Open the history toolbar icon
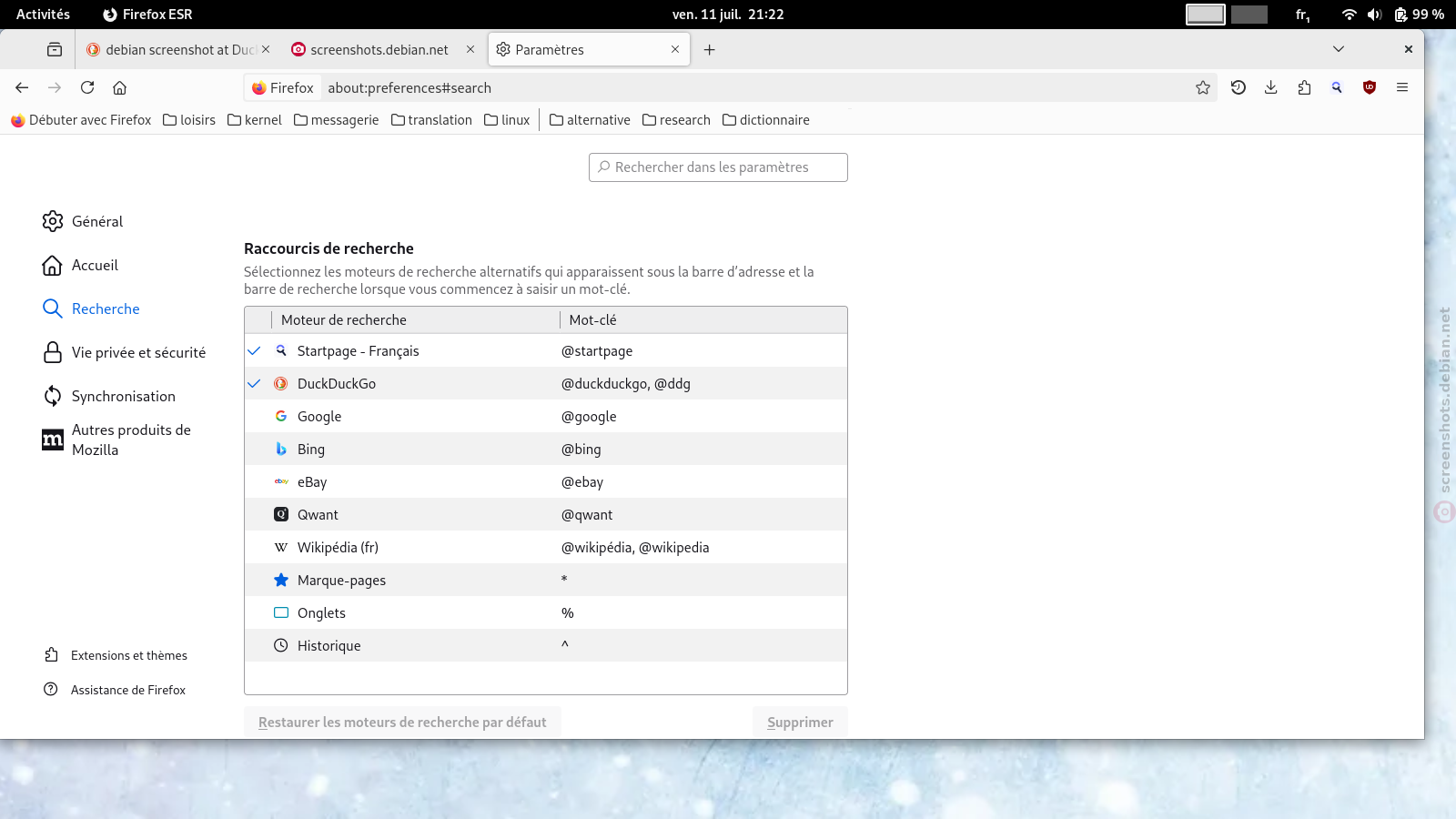Viewport: 1456px width, 819px height. [x=1239, y=87]
